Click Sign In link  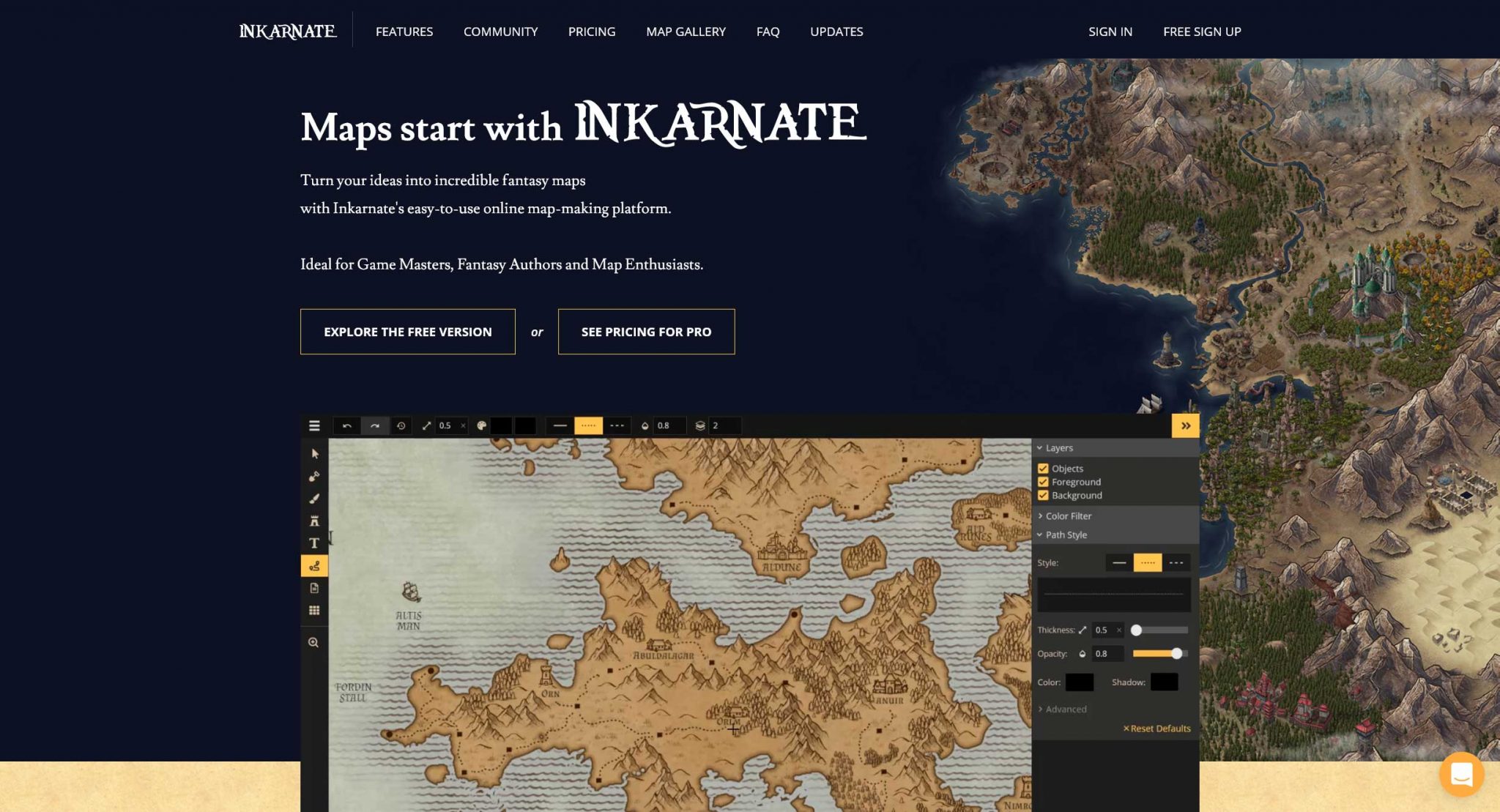(1110, 31)
